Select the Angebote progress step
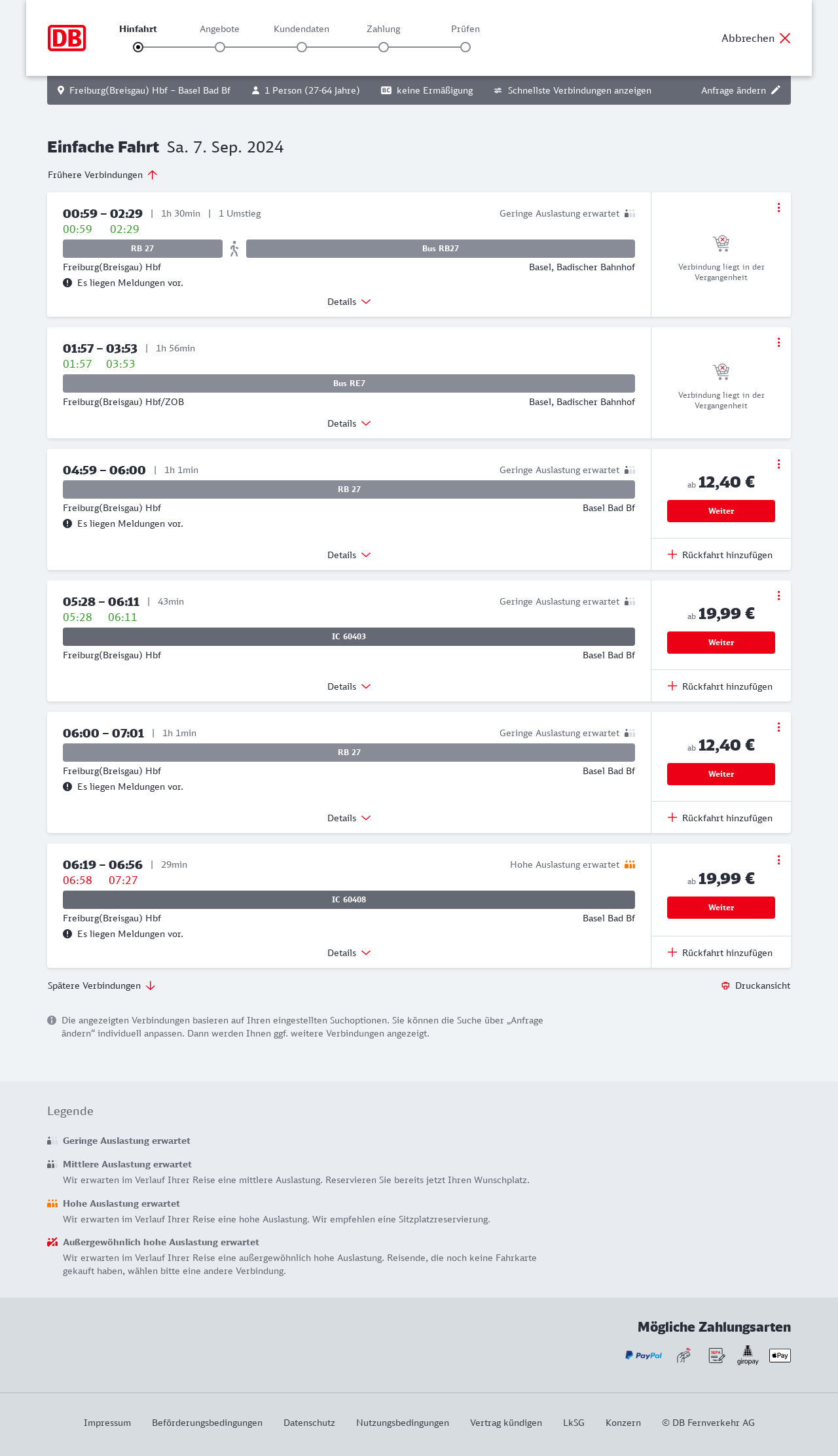838x1456 pixels. click(220, 47)
